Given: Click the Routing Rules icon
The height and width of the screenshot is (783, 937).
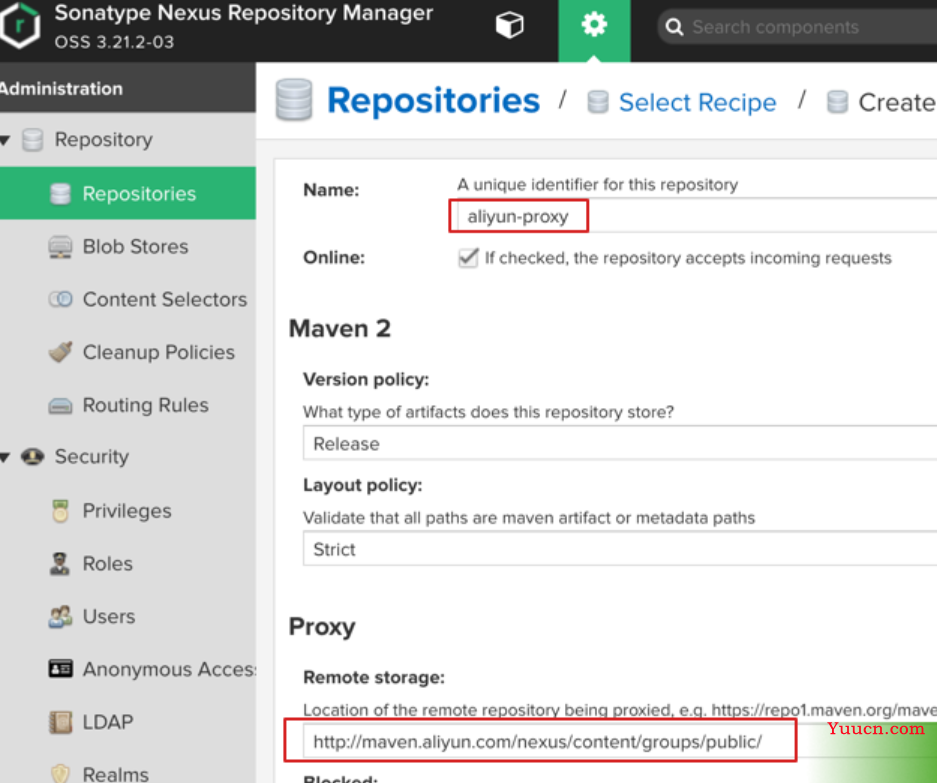Looking at the screenshot, I should point(60,406).
